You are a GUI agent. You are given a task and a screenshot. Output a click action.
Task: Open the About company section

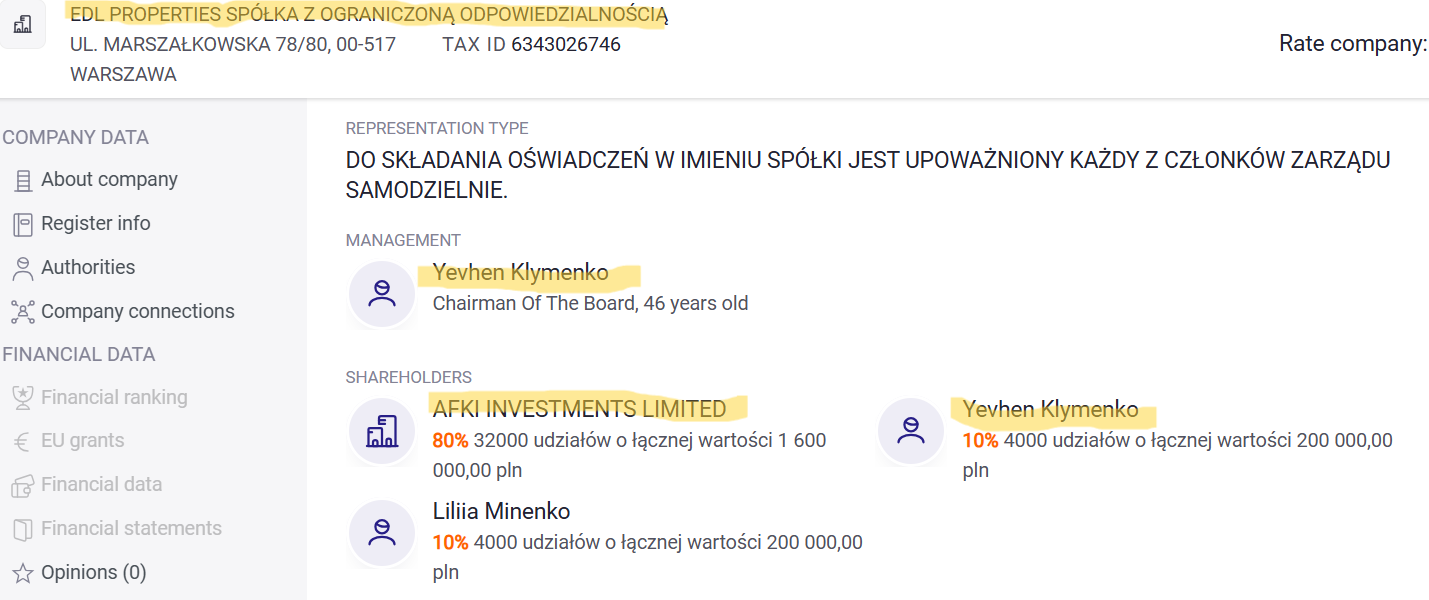(x=109, y=180)
